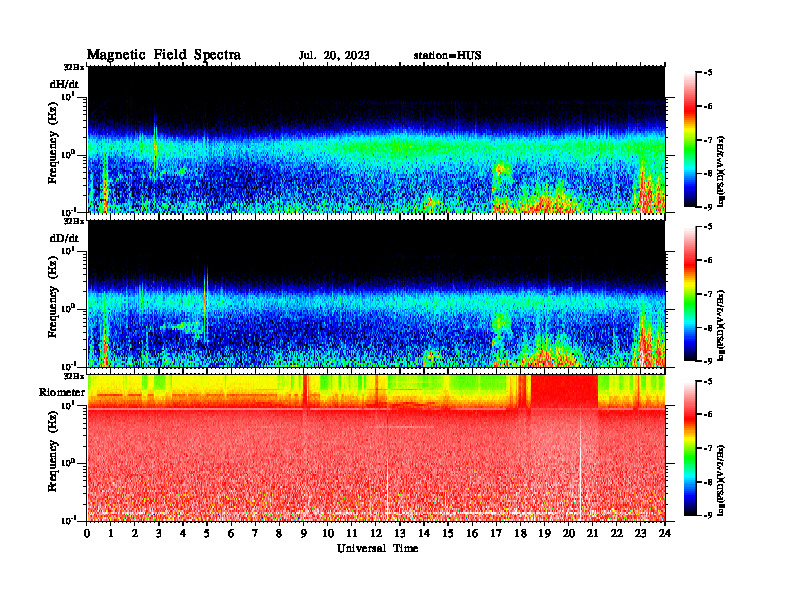The width and height of the screenshot is (792, 612).
Task: Click the "32Hz" label on the dH/dt panel
Action: (74, 67)
